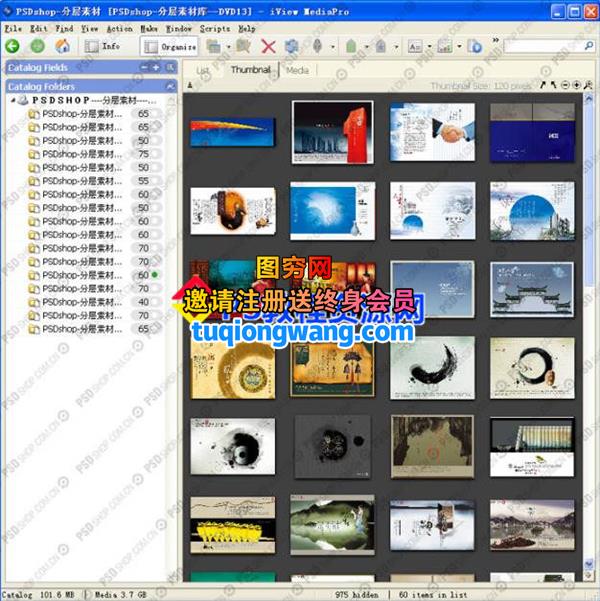Click the blue rotate/sync toolbar icon

coord(291,47)
